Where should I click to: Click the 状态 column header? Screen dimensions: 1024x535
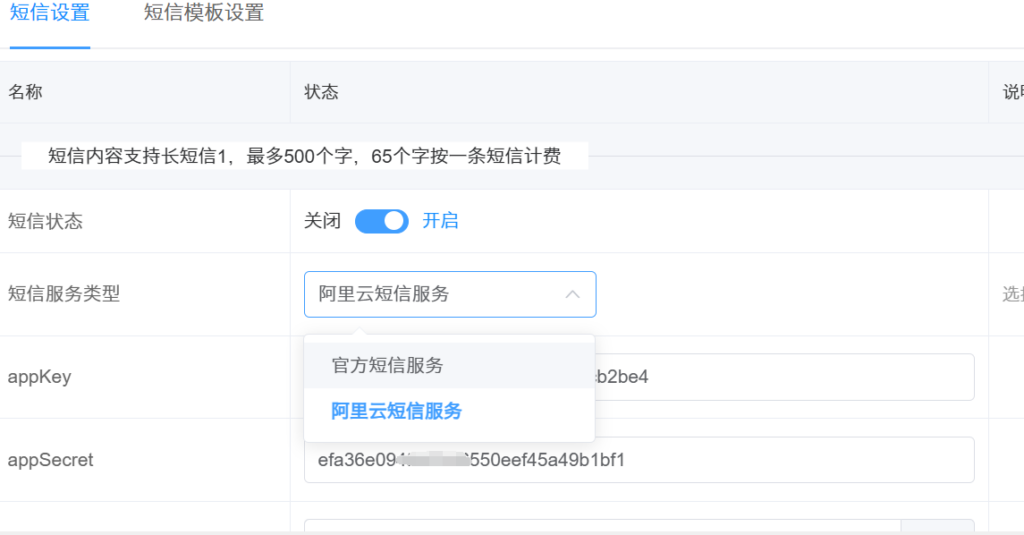click(x=321, y=92)
